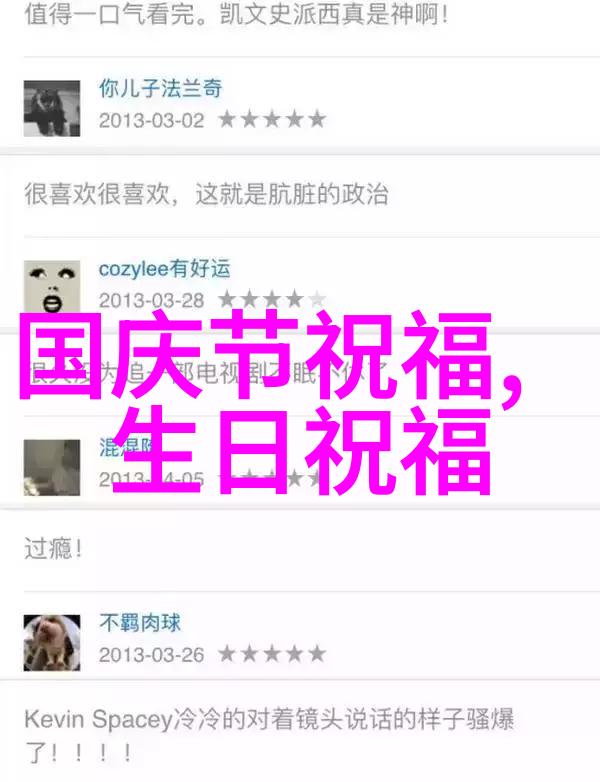Open the profile of user 你儿子法兰奇
The image size is (600, 782).
161,89
